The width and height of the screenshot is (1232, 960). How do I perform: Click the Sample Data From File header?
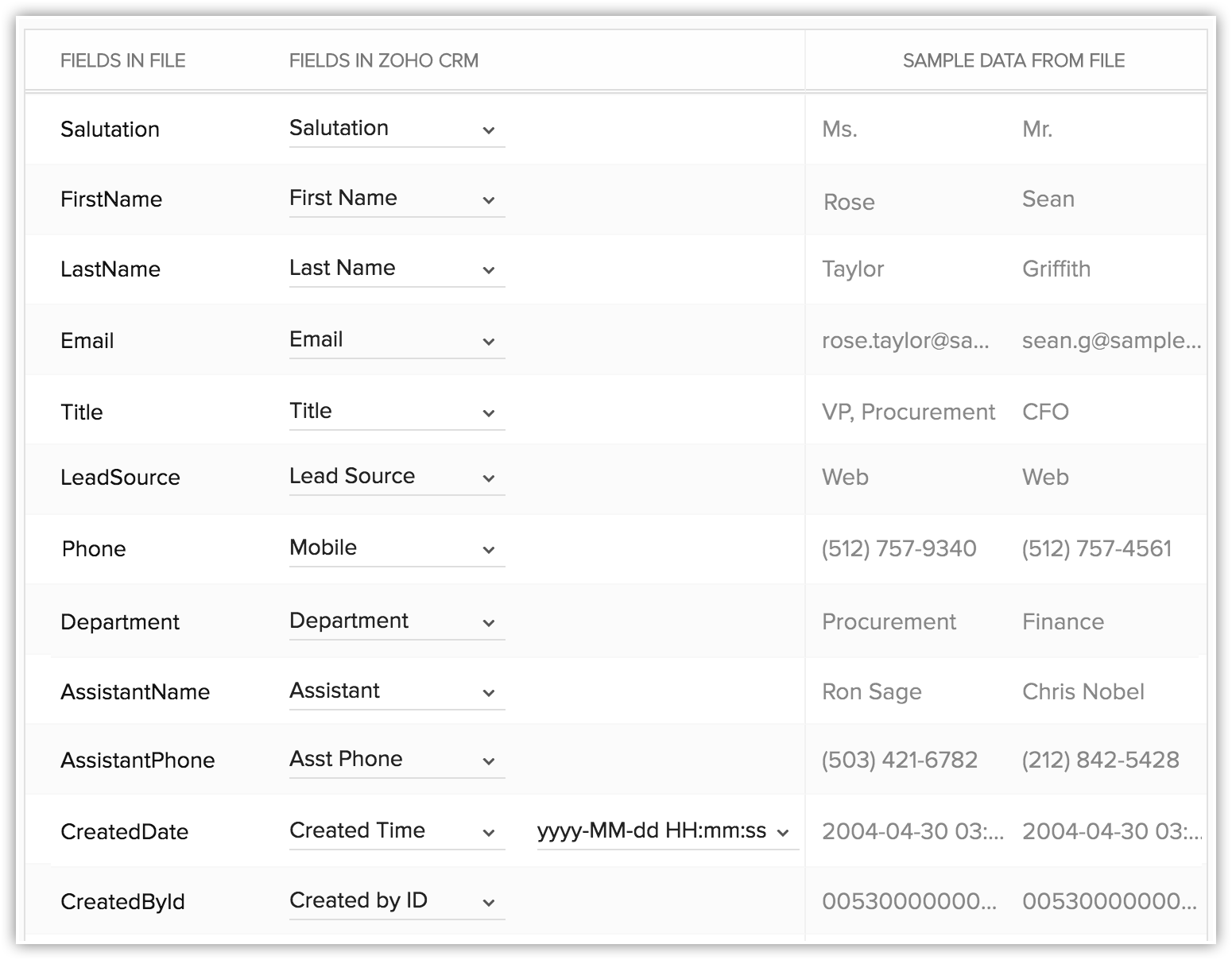pos(1013,60)
